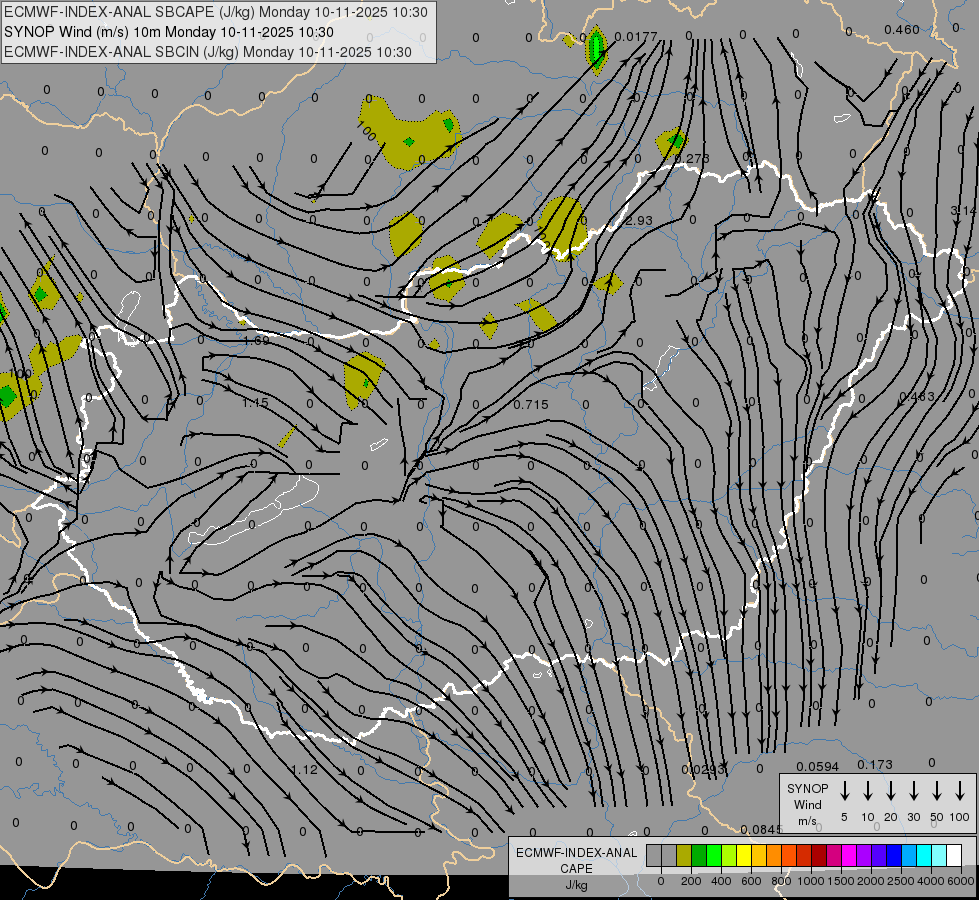This screenshot has height=900, width=979.
Task: Click the 4000 tick on the CAPE legend
Action: [931, 881]
